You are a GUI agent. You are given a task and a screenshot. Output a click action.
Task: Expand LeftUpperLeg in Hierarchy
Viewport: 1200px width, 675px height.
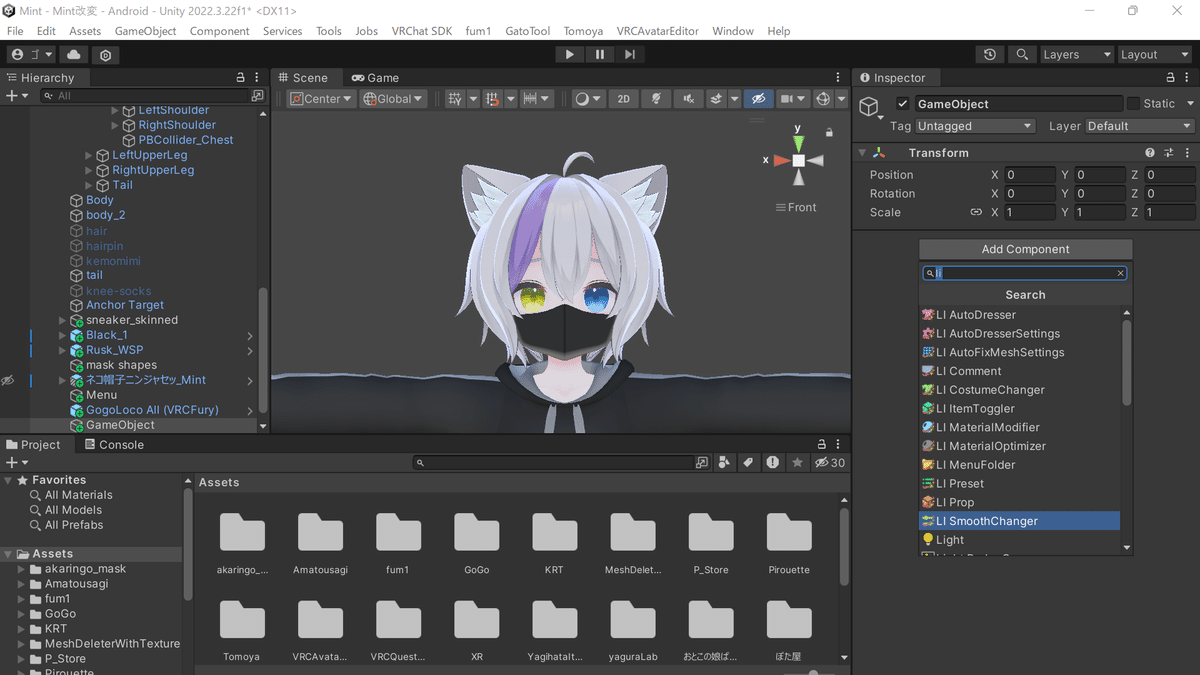click(x=89, y=156)
